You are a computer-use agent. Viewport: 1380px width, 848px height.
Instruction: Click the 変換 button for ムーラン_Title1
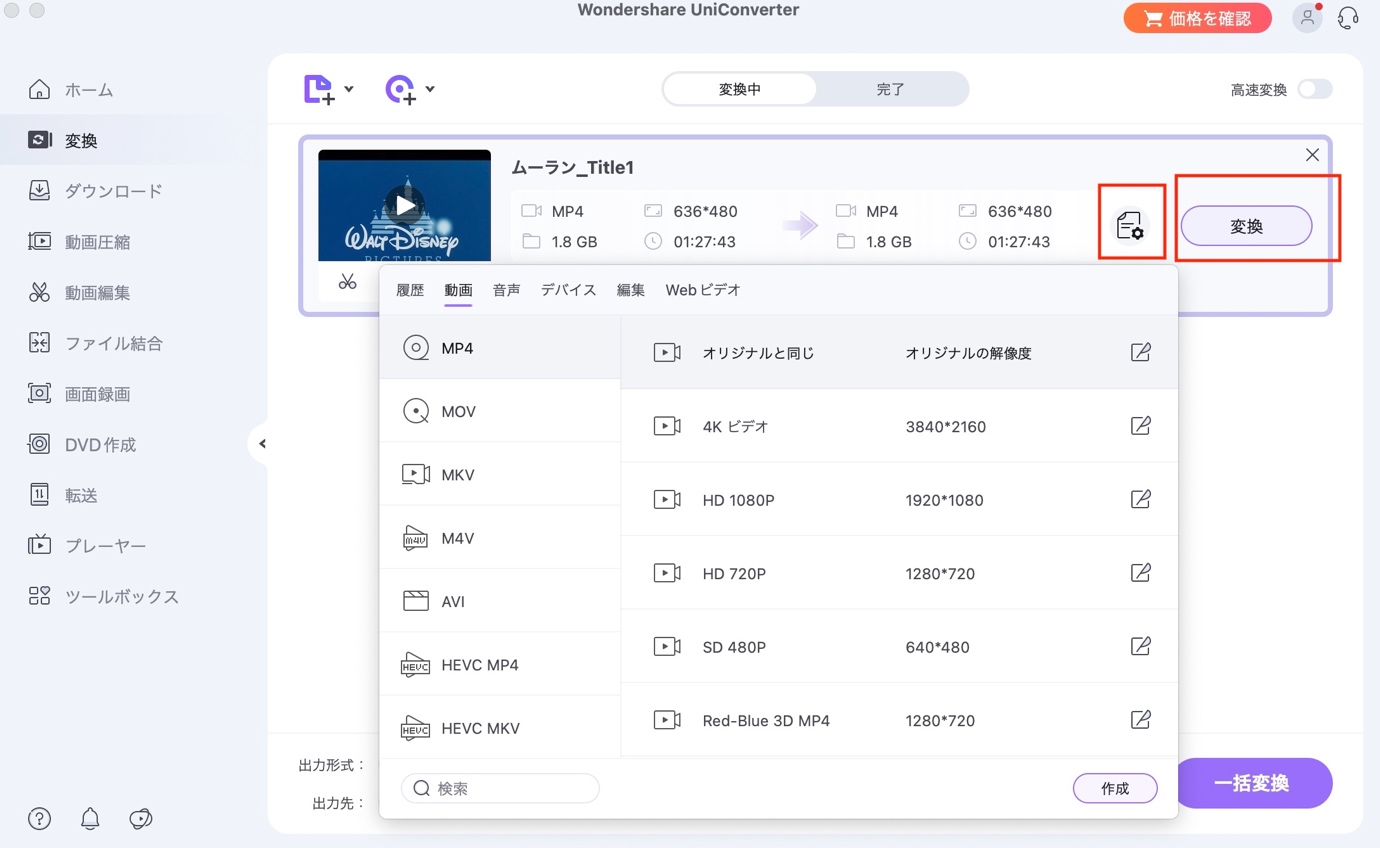tap(1246, 226)
